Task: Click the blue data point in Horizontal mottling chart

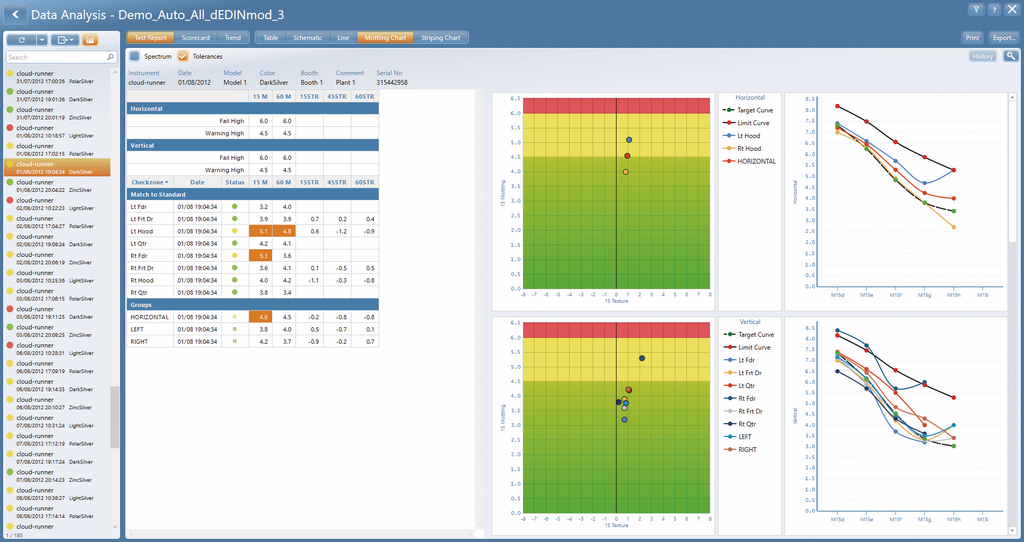Action: point(629,140)
